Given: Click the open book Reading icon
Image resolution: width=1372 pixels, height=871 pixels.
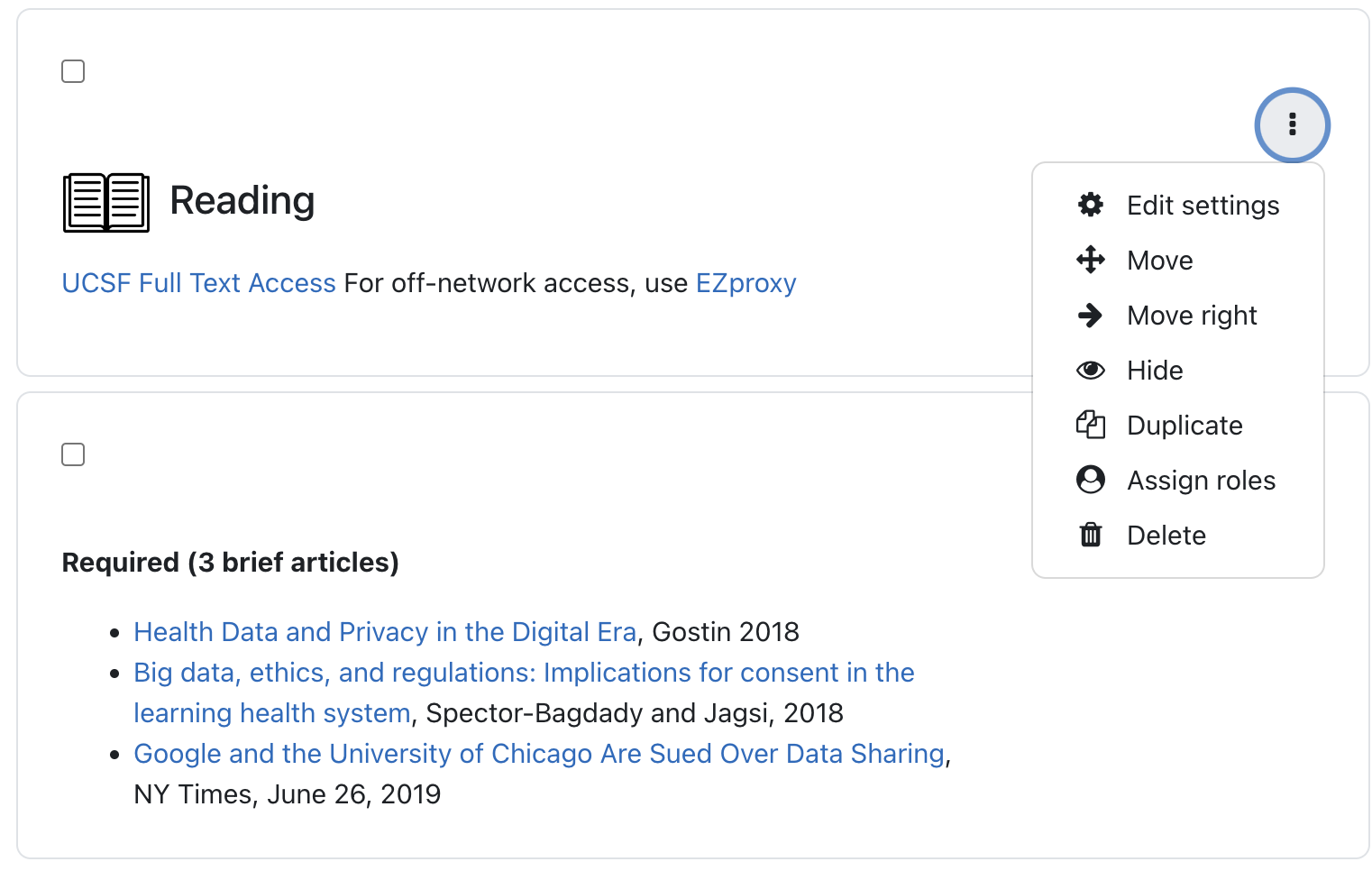Looking at the screenshot, I should [x=106, y=202].
